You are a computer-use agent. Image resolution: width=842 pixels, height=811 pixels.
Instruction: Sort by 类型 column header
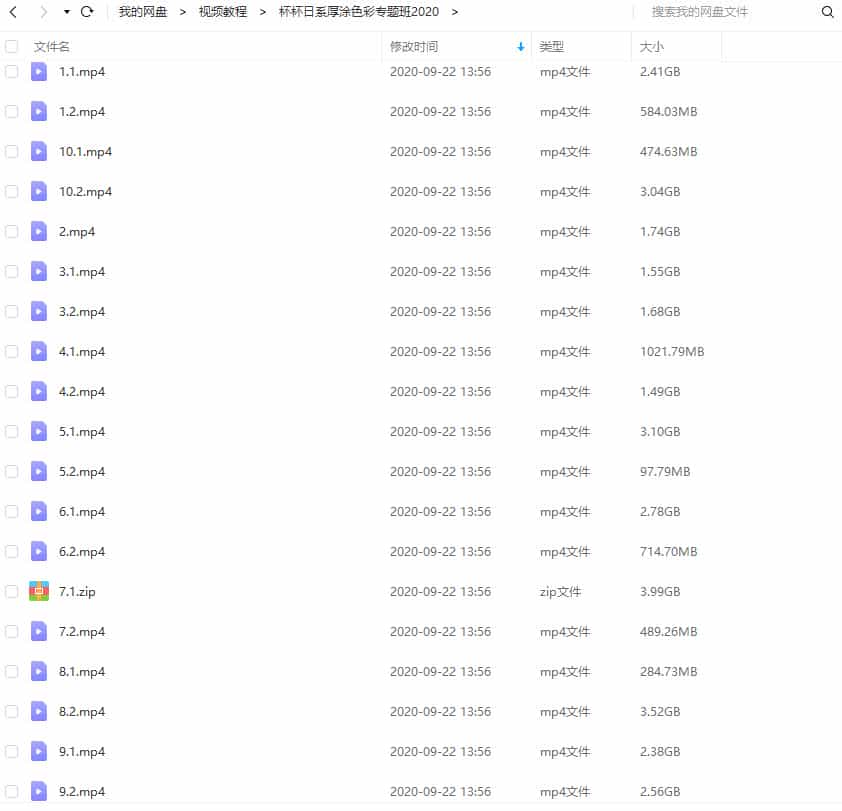551,47
